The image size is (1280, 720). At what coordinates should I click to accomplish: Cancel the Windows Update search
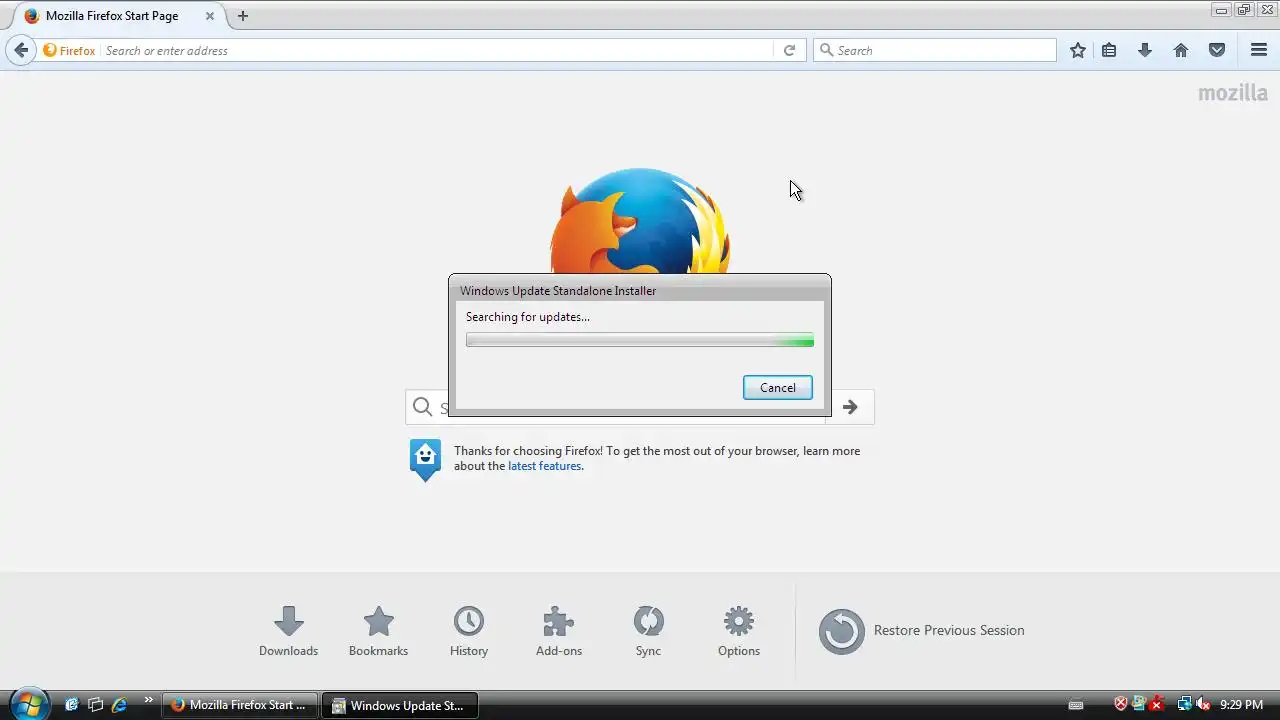777,388
